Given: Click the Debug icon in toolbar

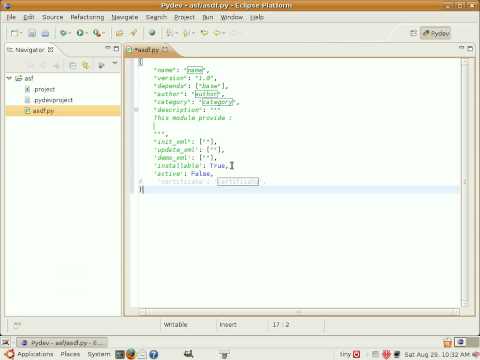Looking at the screenshot, I should [63, 33].
